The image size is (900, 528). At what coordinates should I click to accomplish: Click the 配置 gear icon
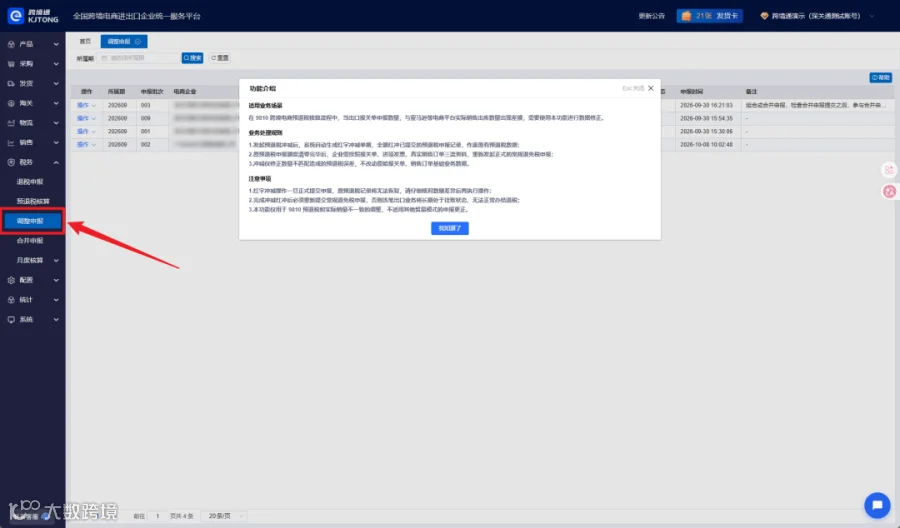[x=11, y=280]
